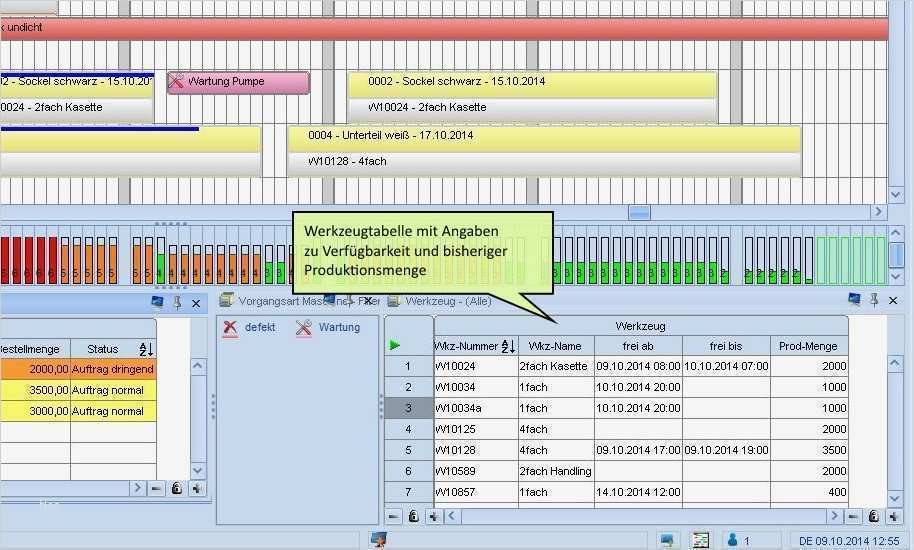Click Gantt horizontal scroll right arrow
The height and width of the screenshot is (550, 914).
pyautogui.click(x=878, y=212)
